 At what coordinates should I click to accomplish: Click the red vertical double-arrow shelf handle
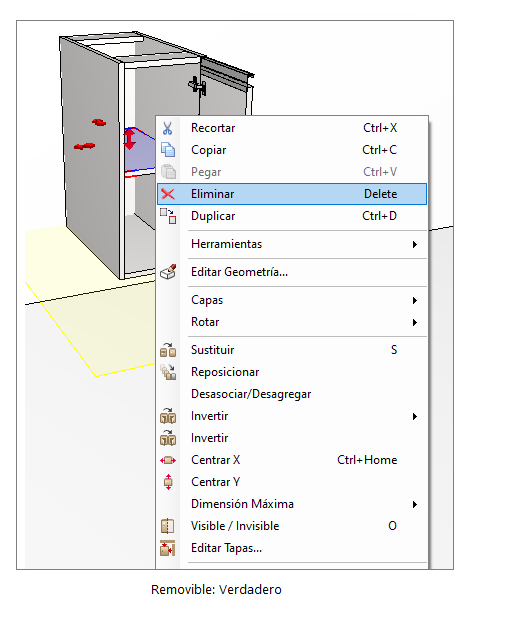click(x=130, y=139)
